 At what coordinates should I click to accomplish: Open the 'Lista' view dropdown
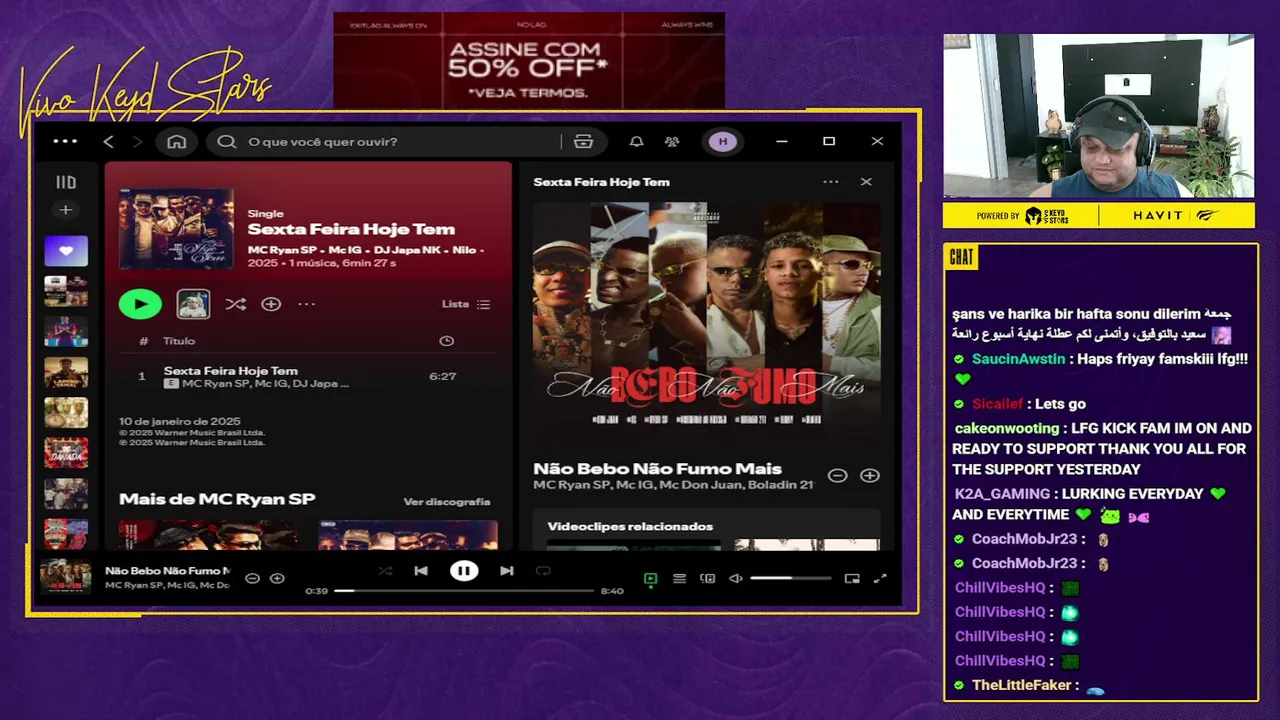coord(466,304)
